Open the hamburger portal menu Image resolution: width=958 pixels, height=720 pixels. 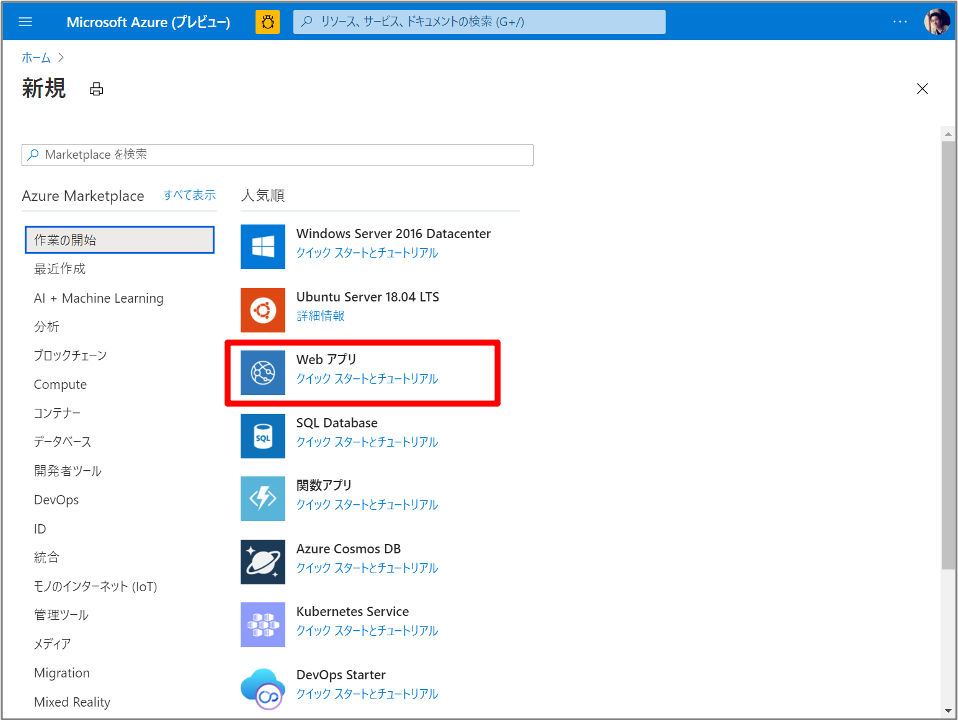[26, 22]
